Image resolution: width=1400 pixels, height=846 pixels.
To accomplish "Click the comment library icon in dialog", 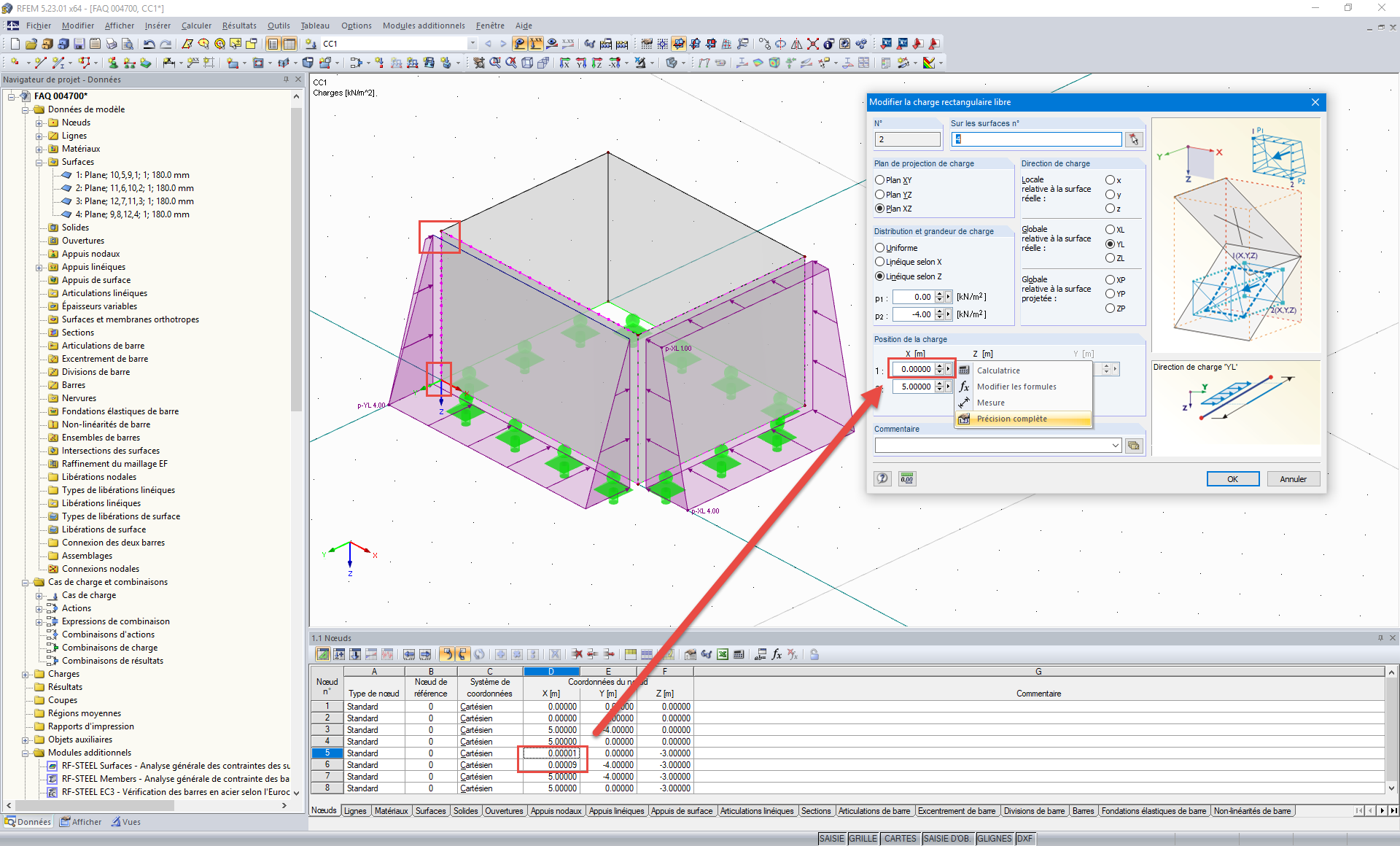I will point(1133,446).
